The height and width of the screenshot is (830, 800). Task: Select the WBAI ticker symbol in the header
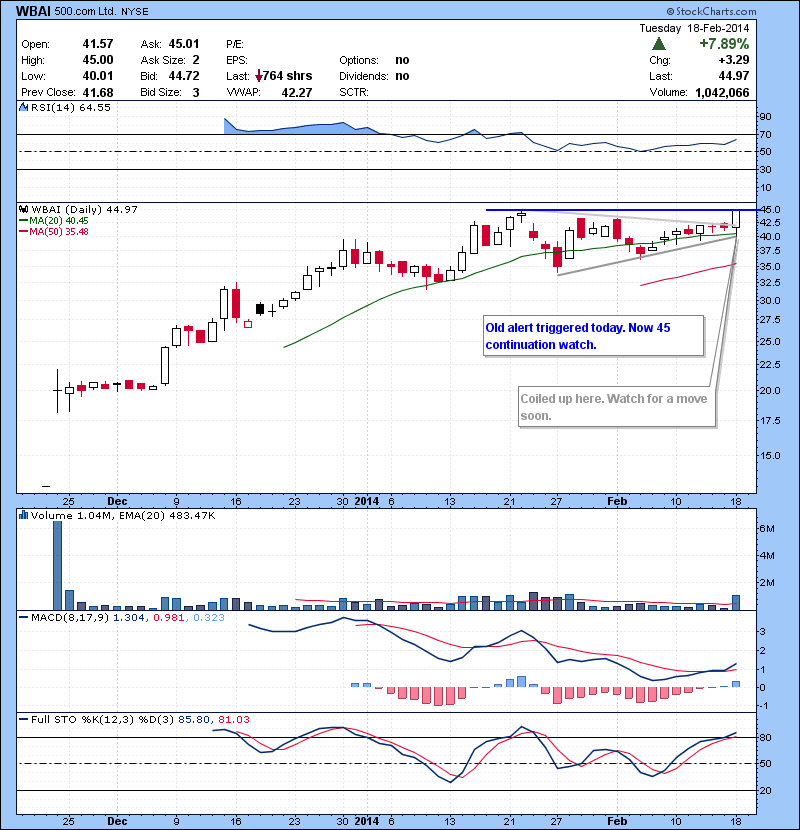coord(33,11)
